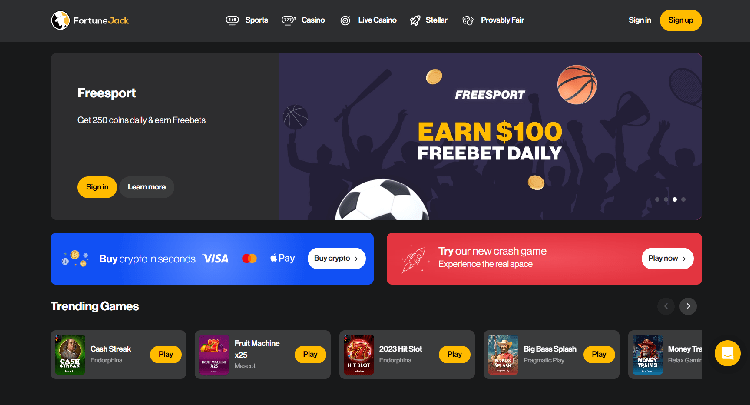Click Play now on crash game banner
750x405 pixels.
(667, 258)
